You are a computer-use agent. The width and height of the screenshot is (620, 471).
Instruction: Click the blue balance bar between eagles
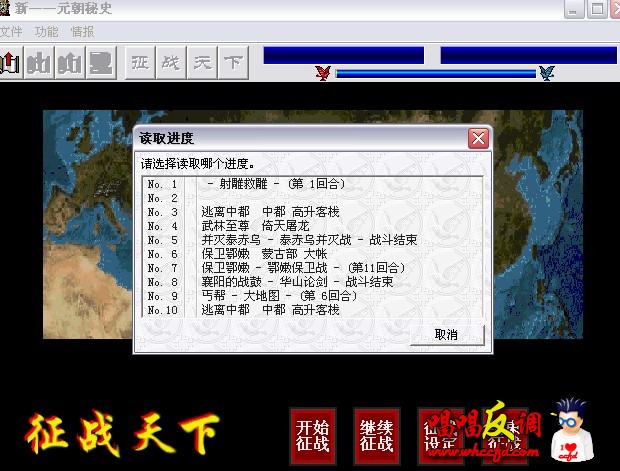click(435, 73)
